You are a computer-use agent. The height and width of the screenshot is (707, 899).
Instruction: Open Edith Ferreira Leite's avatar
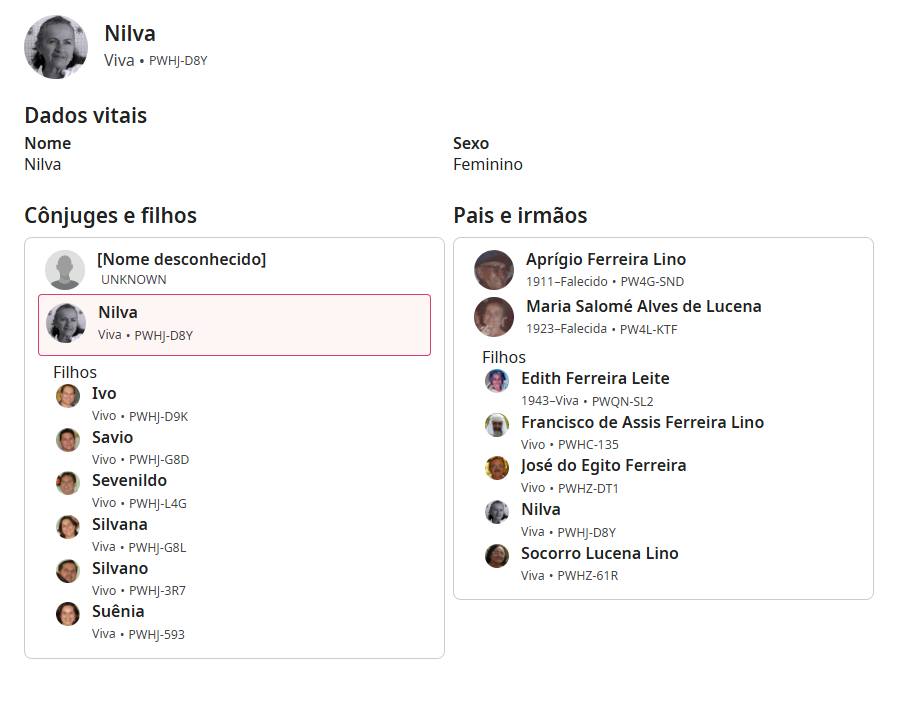[x=497, y=381]
